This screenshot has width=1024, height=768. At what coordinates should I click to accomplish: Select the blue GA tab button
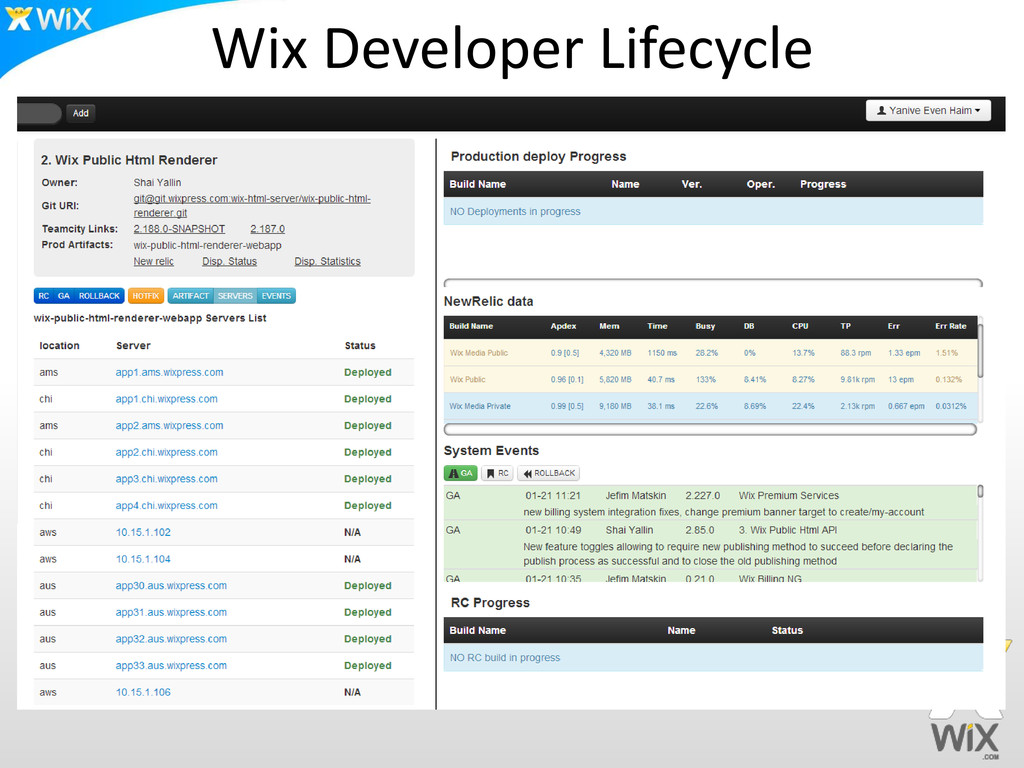(x=63, y=296)
